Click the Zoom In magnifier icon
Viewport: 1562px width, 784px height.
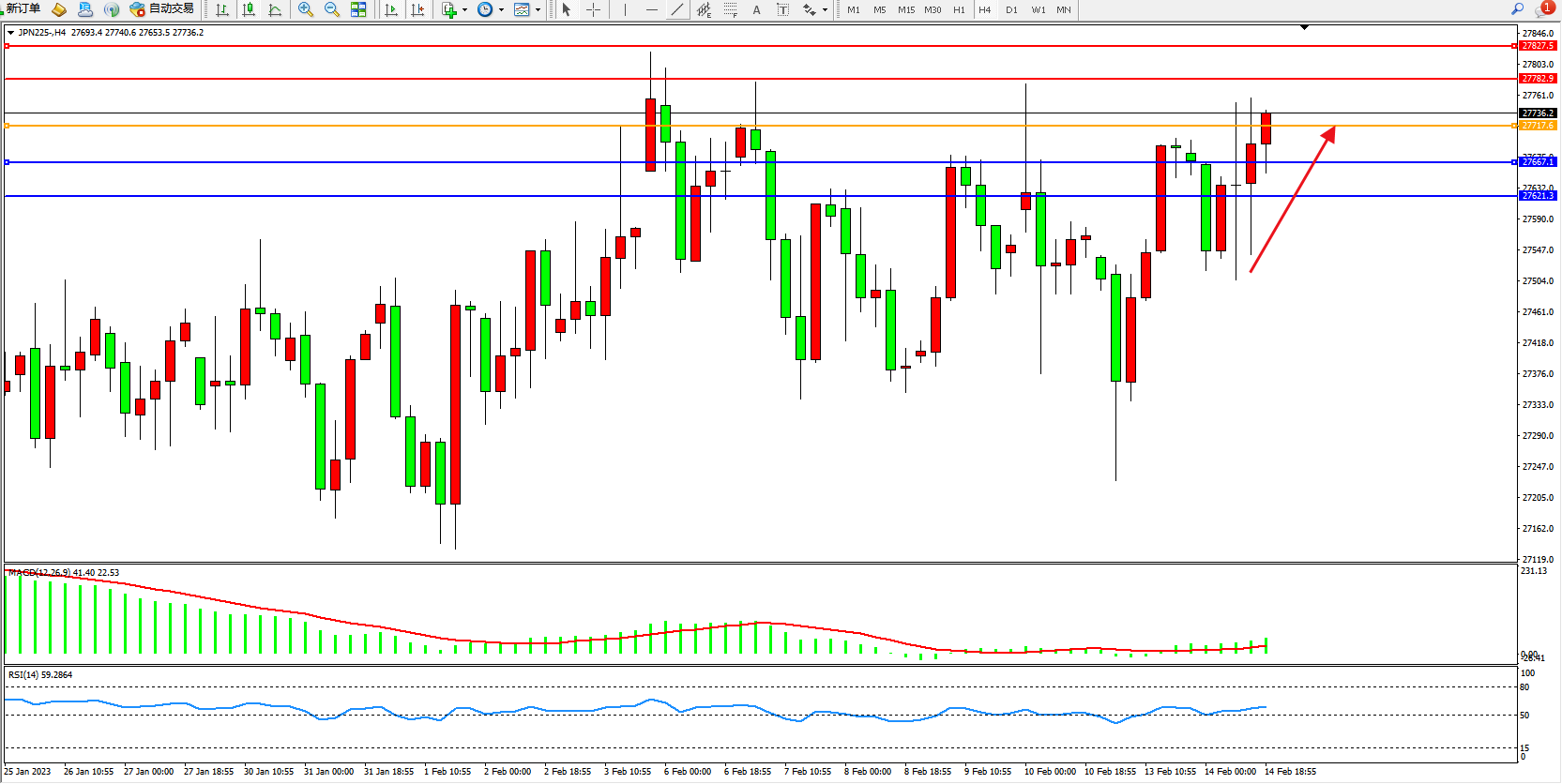pyautogui.click(x=306, y=9)
